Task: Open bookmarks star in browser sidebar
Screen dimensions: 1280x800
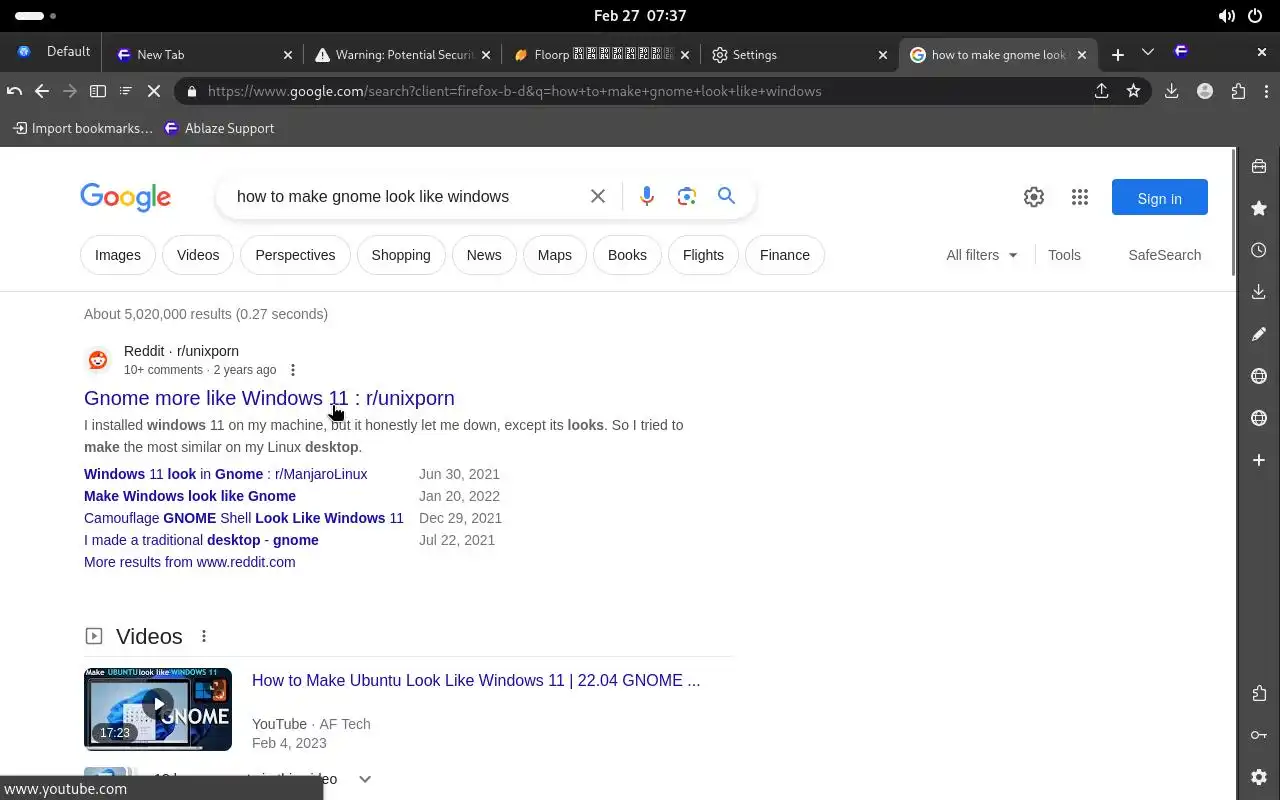Action: click(x=1259, y=208)
